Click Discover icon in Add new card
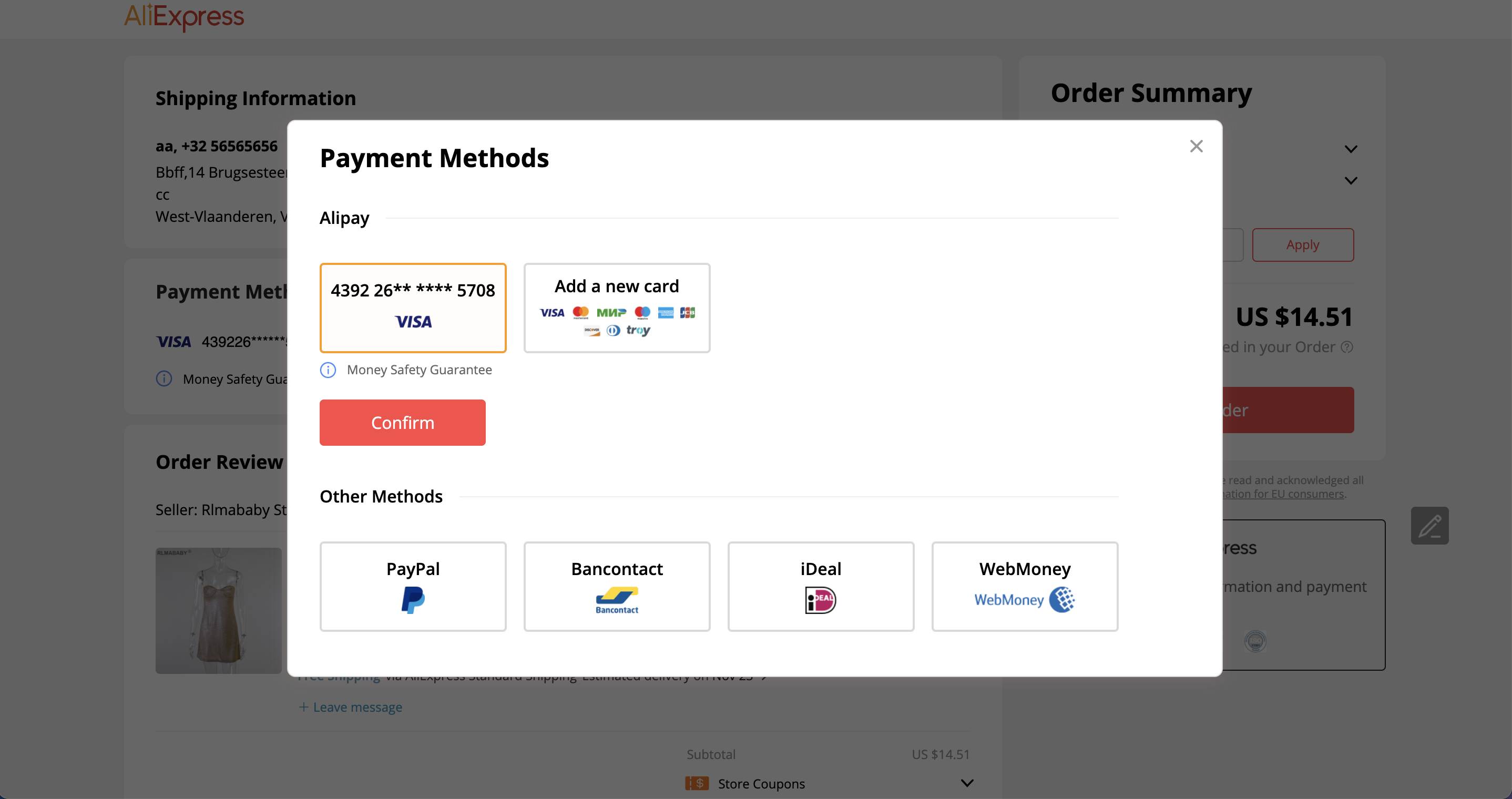 coord(591,331)
